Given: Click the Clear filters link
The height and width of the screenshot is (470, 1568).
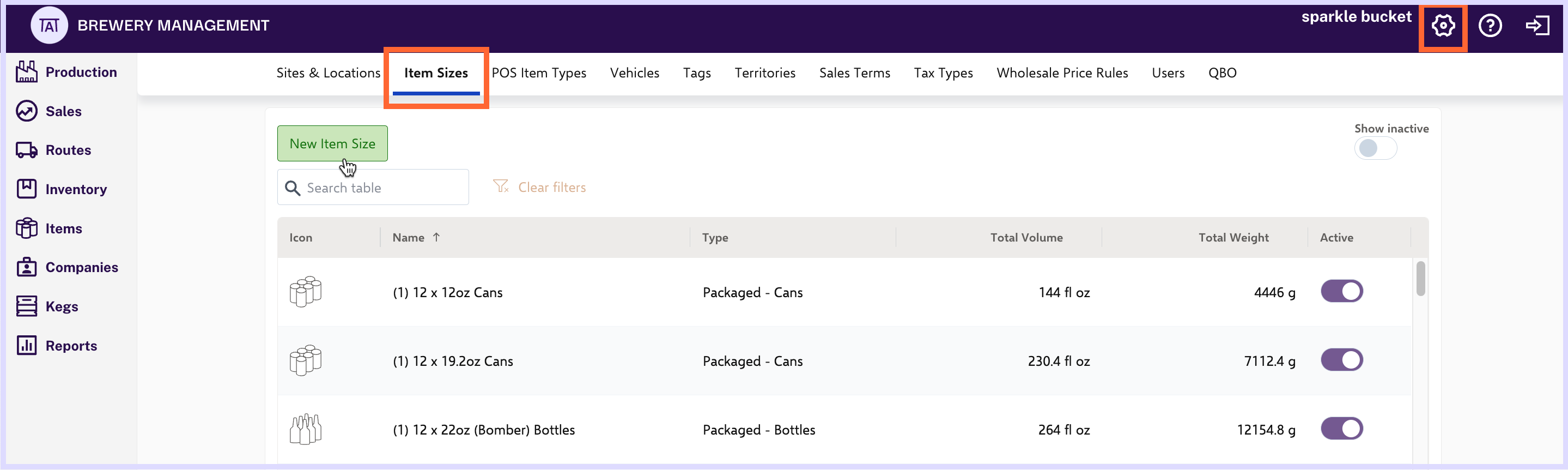Looking at the screenshot, I should 551,188.
